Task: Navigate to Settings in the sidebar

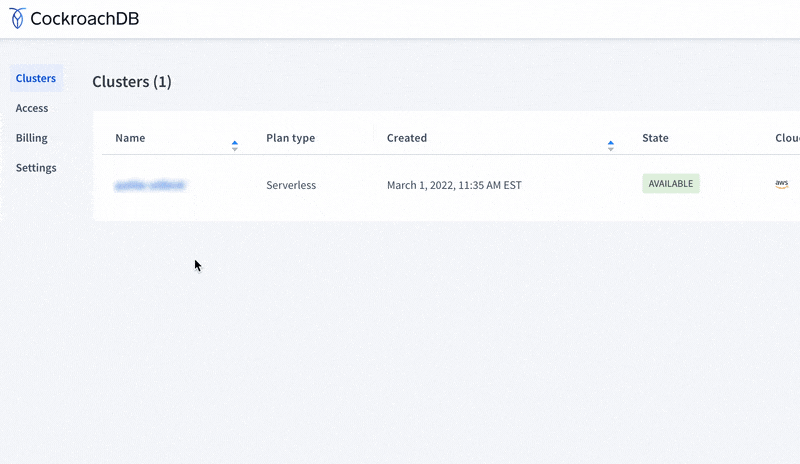Action: pyautogui.click(x=36, y=168)
